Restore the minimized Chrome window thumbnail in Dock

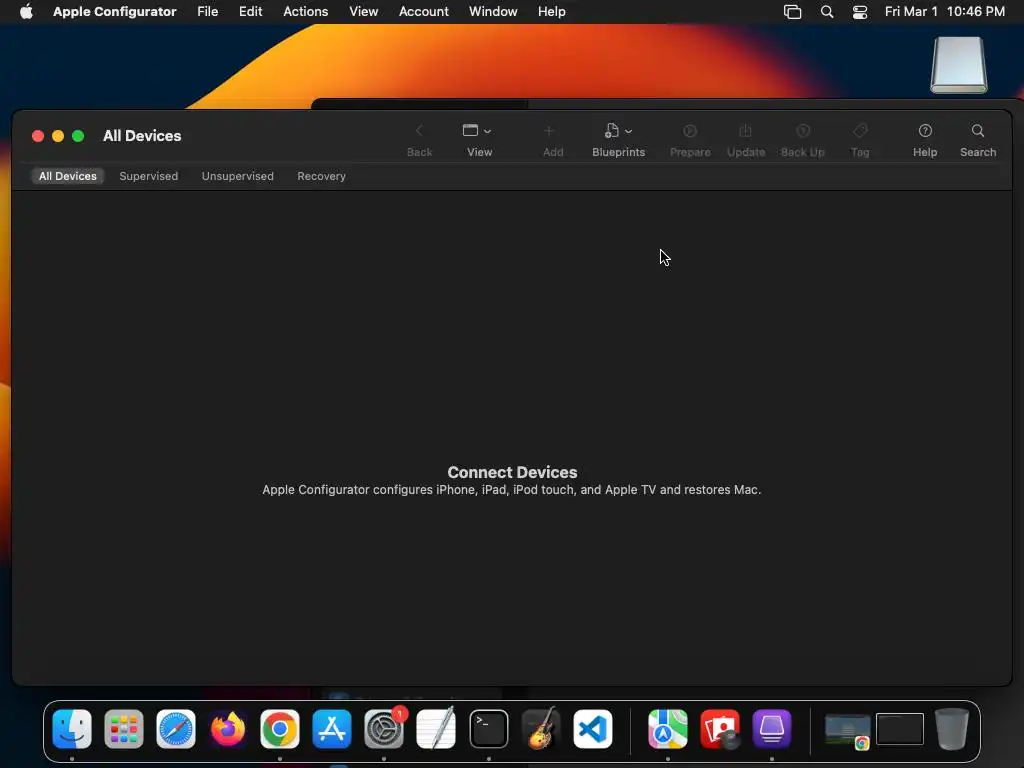point(848,731)
